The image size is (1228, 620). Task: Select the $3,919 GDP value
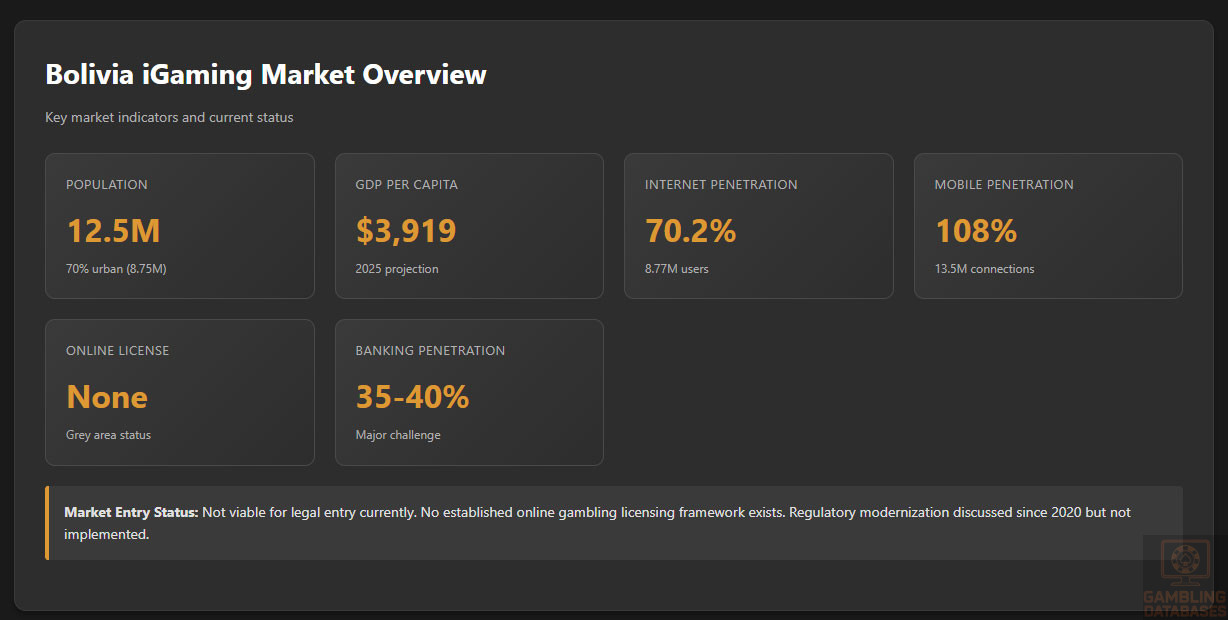(x=406, y=231)
